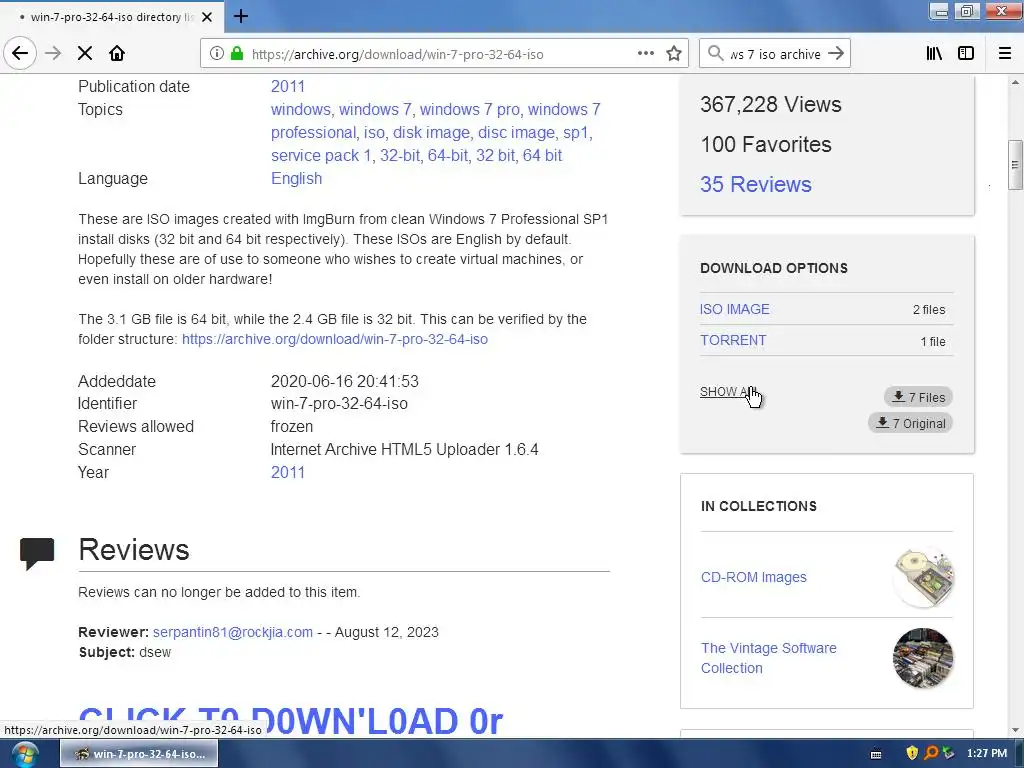Click the CLICK TO DOWNLOAD review link
This screenshot has height=768, width=1024.
point(291,721)
